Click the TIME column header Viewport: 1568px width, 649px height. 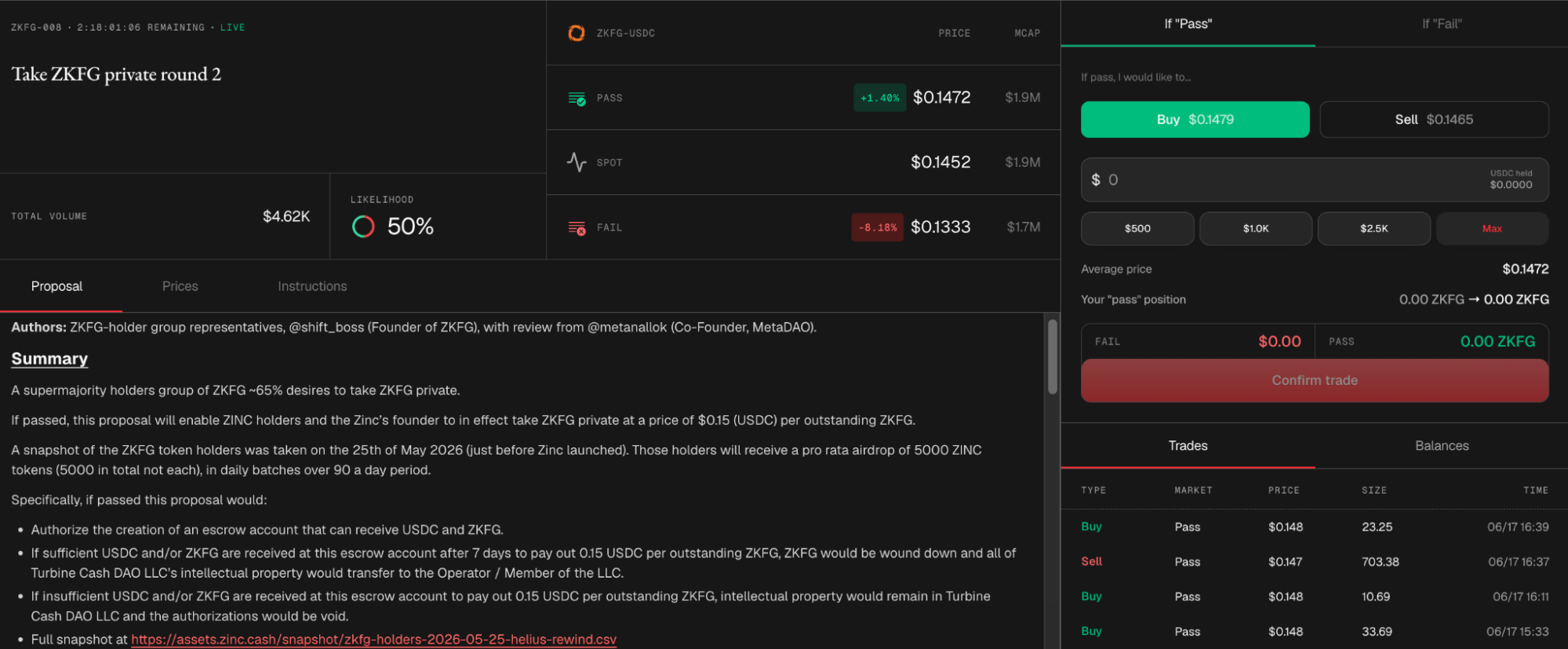1536,490
